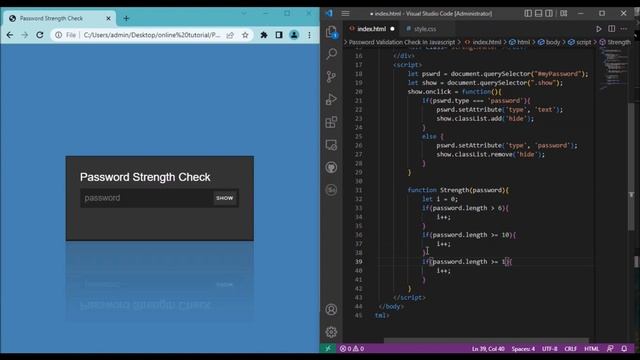
Task: Open the Accounts menu in the activity bar
Action: coord(331,309)
